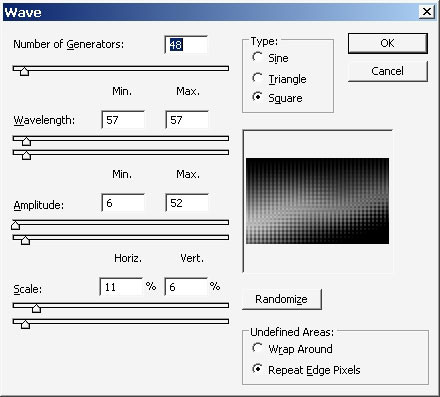Close the Wave dialog
Screen dimensions: 440x397
click(x=427, y=12)
